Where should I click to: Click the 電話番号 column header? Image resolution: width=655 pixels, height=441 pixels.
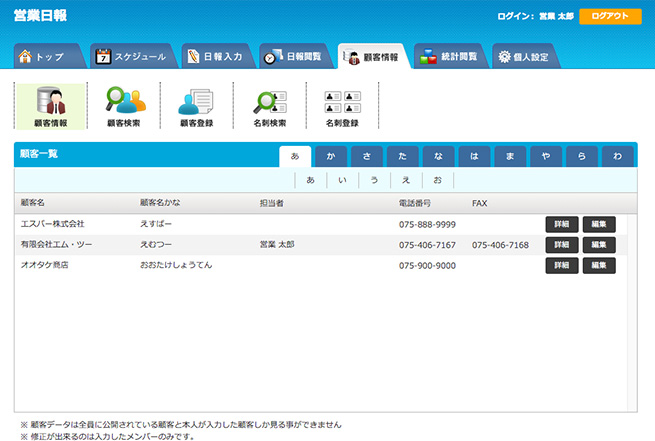point(414,203)
